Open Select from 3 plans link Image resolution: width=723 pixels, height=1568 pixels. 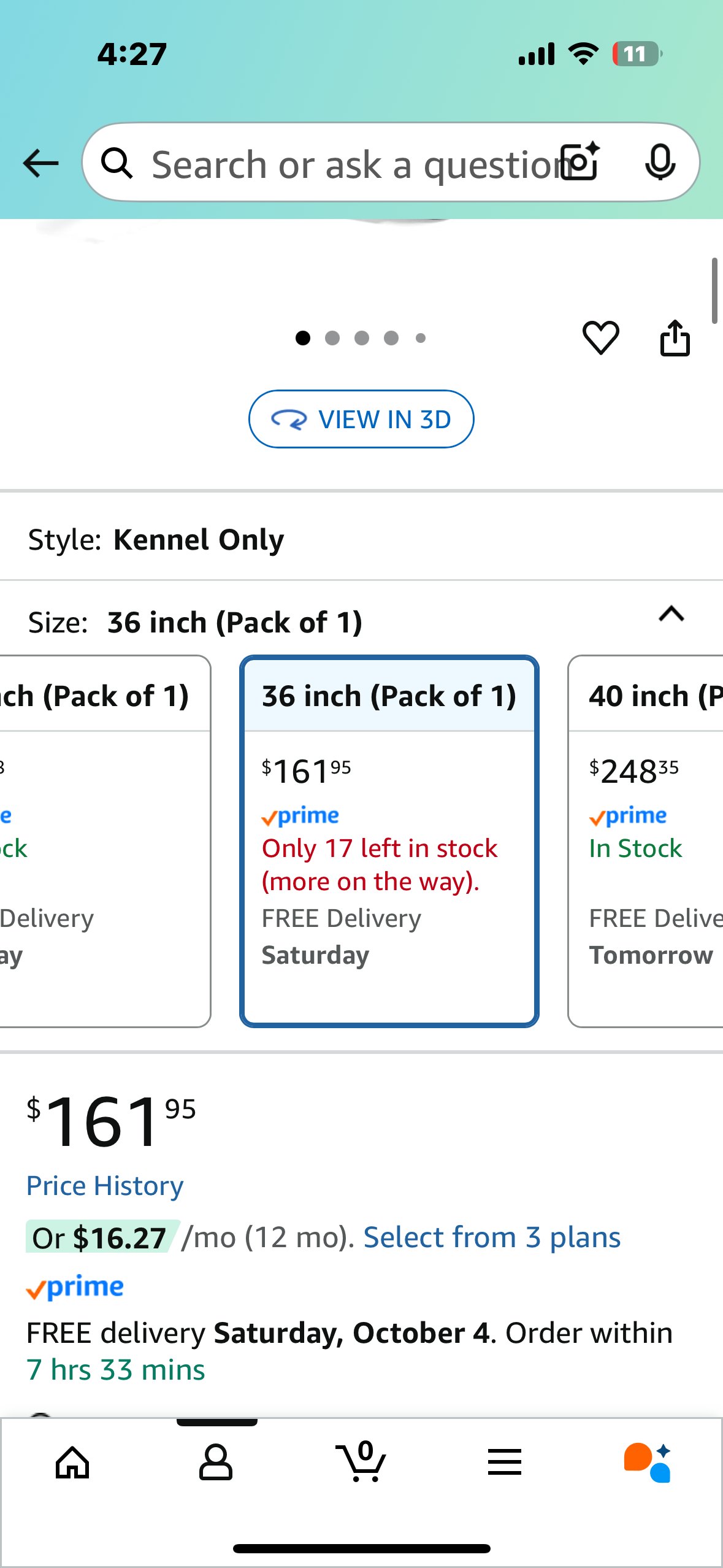pos(492,1237)
